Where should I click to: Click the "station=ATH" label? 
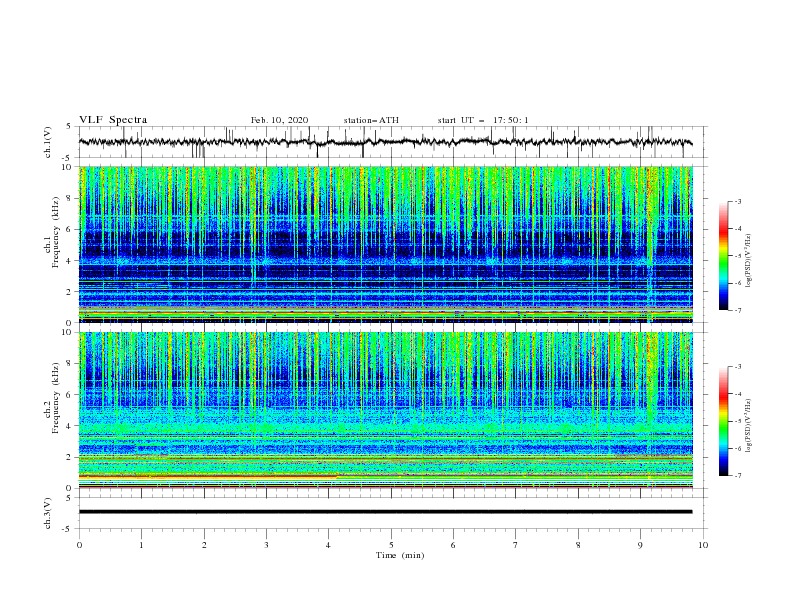371,120
